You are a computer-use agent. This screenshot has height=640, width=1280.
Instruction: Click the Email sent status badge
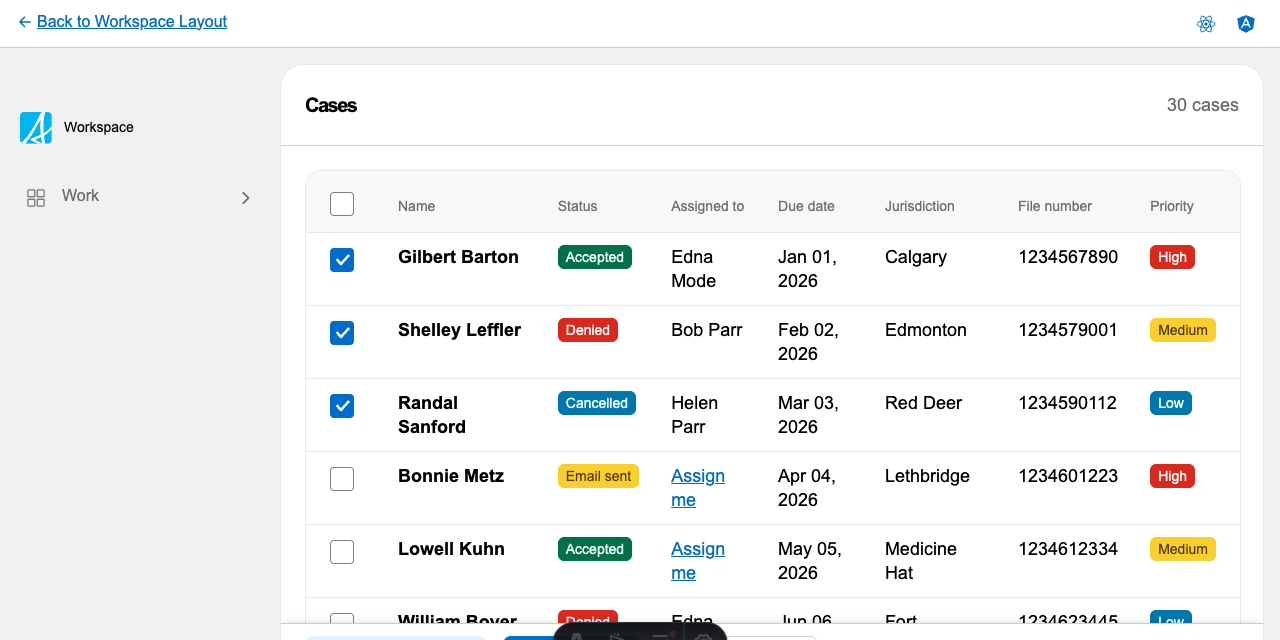pyautogui.click(x=598, y=476)
